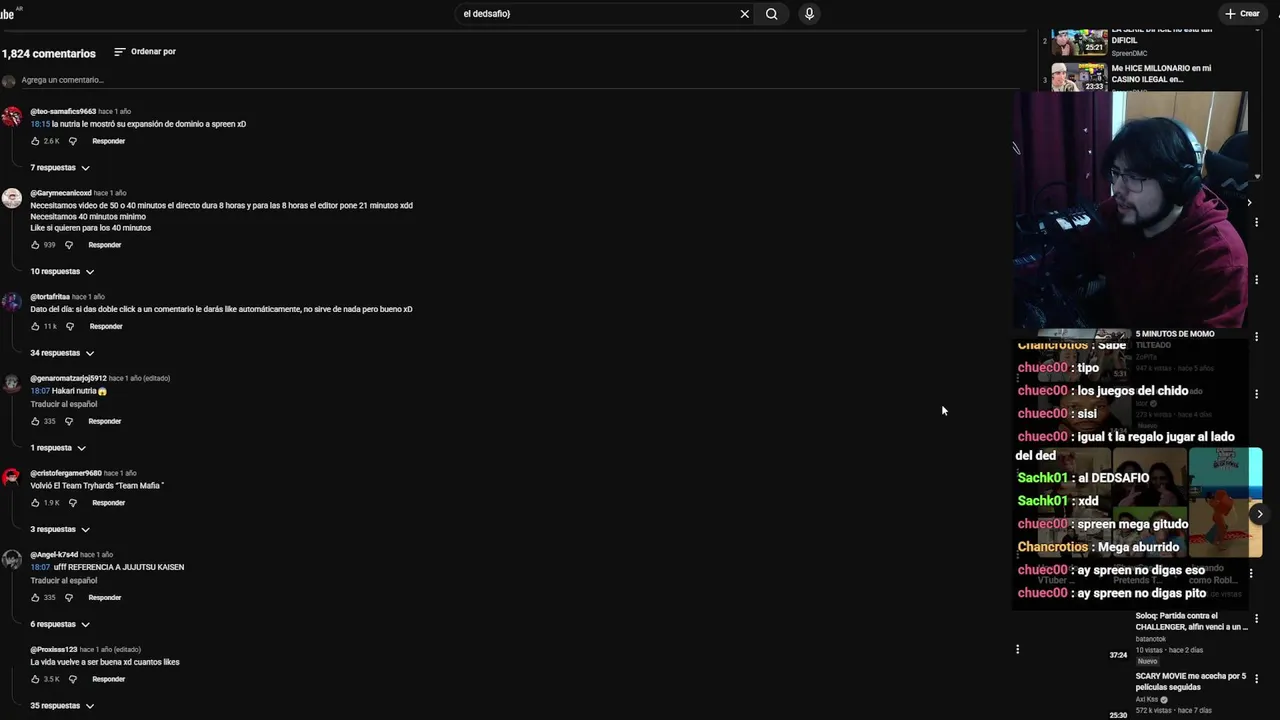Reply to the comment by @Proxisss123
The image size is (1280, 720).
(108, 680)
